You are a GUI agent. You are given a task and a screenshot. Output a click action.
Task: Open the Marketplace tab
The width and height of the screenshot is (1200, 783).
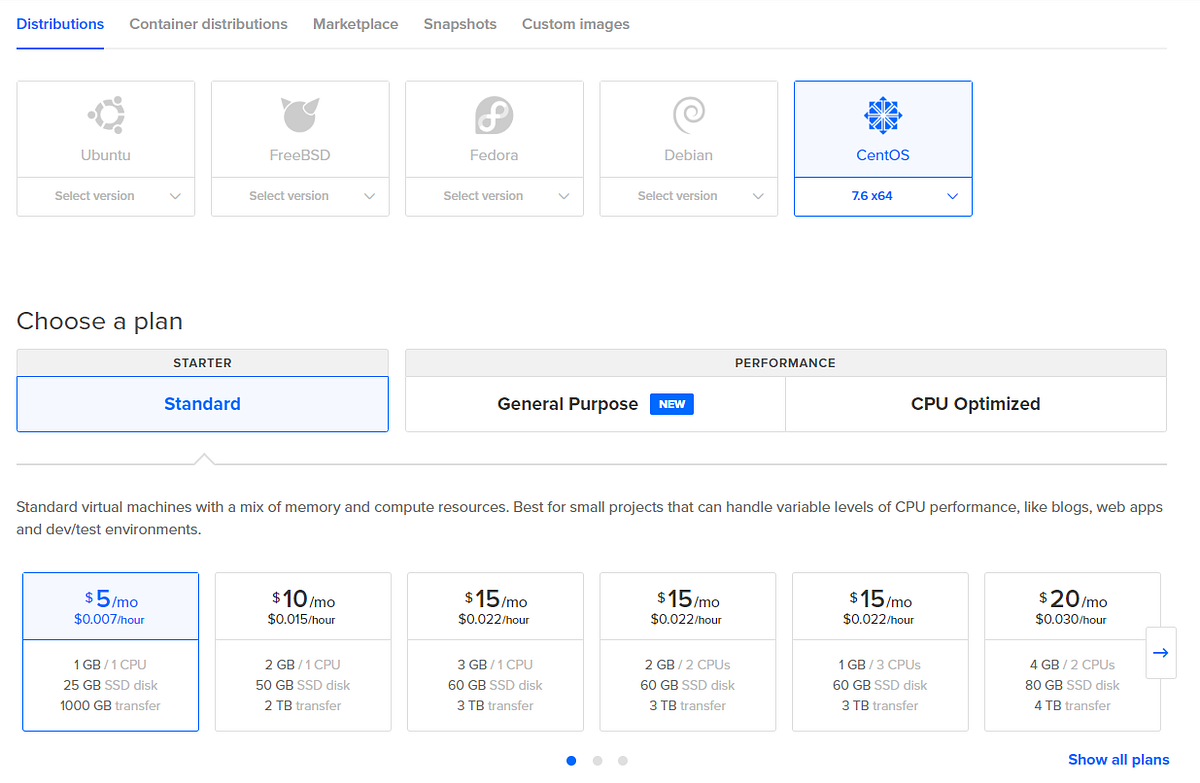coord(355,24)
